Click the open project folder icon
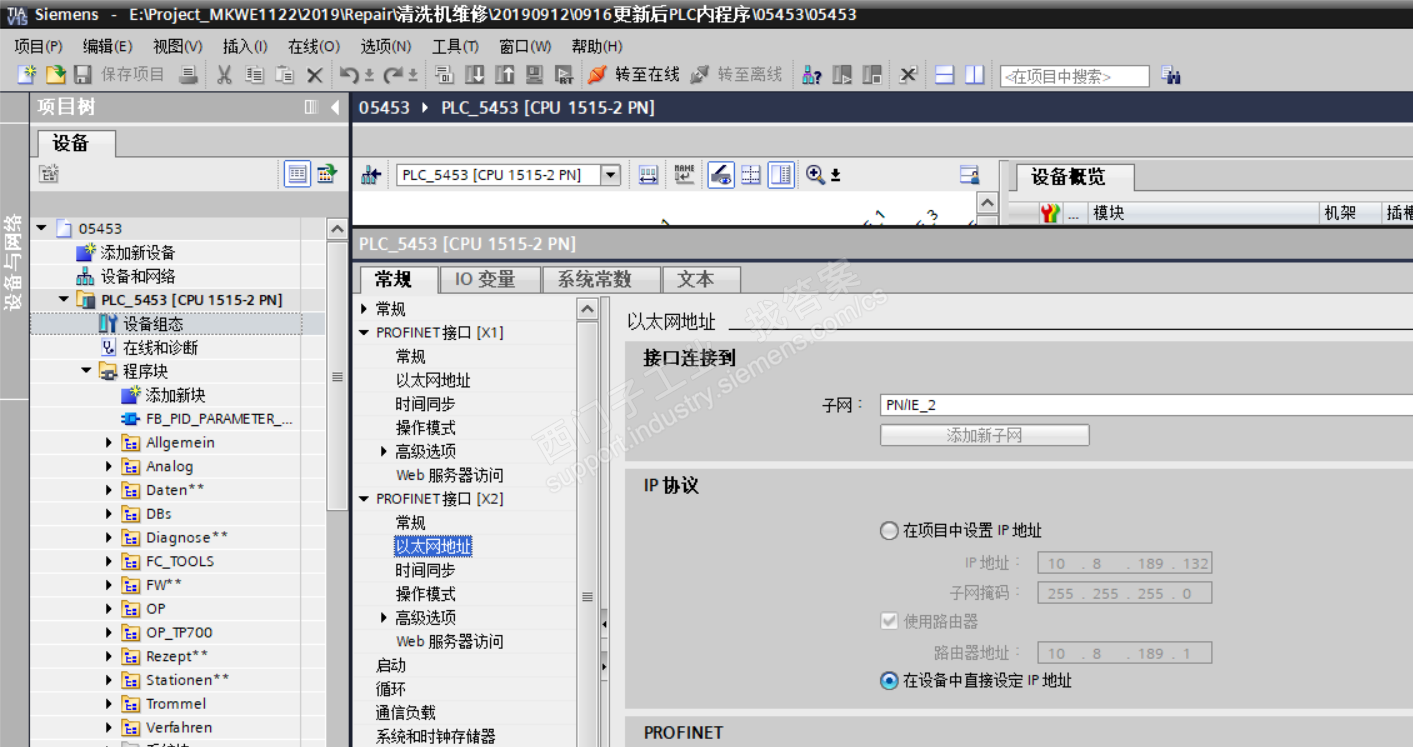 pos(56,75)
